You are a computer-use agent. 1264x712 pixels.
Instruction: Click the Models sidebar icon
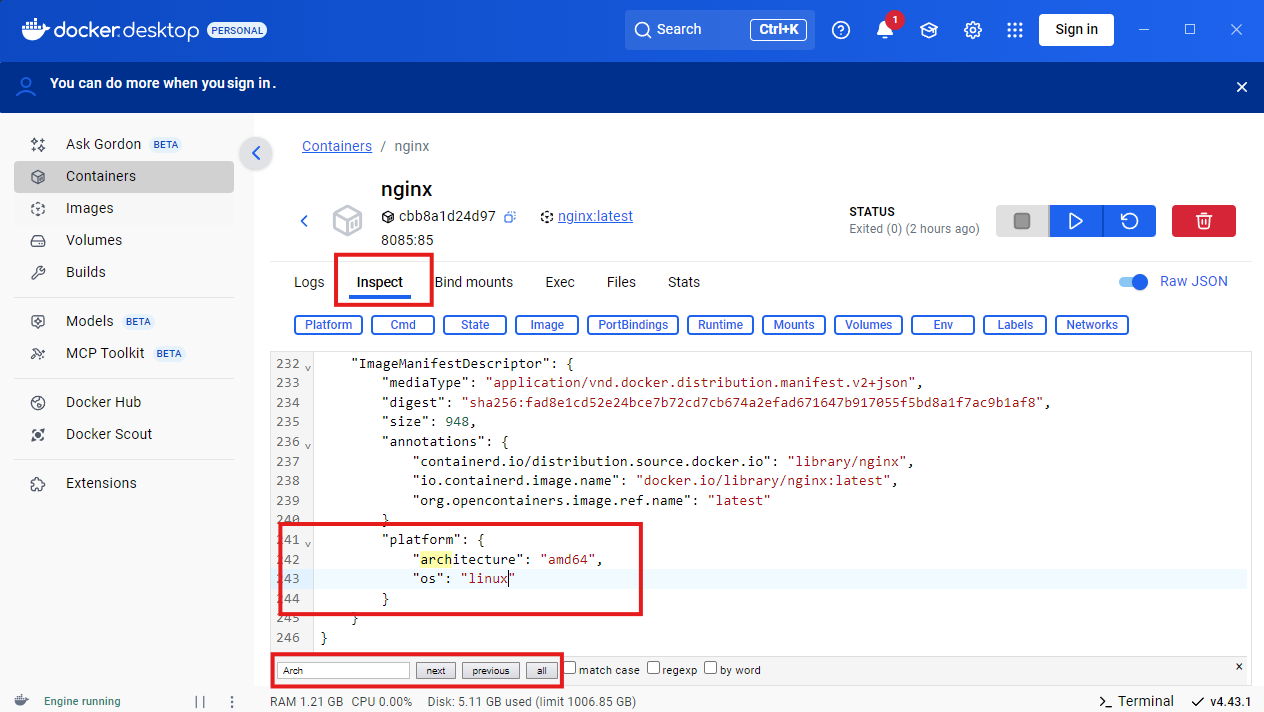38,321
